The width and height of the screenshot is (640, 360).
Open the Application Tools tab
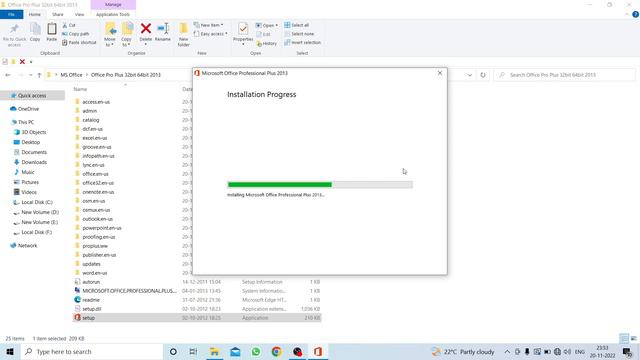pos(113,15)
